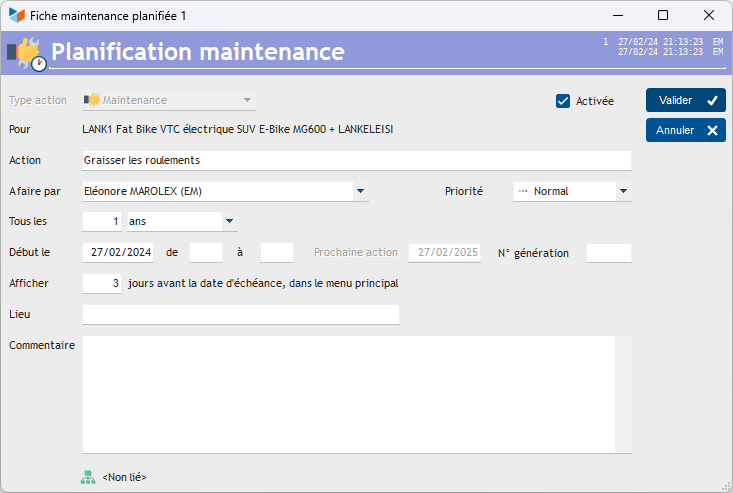
Task: Expand the Priorité dropdown arrow
Action: [x=623, y=191]
